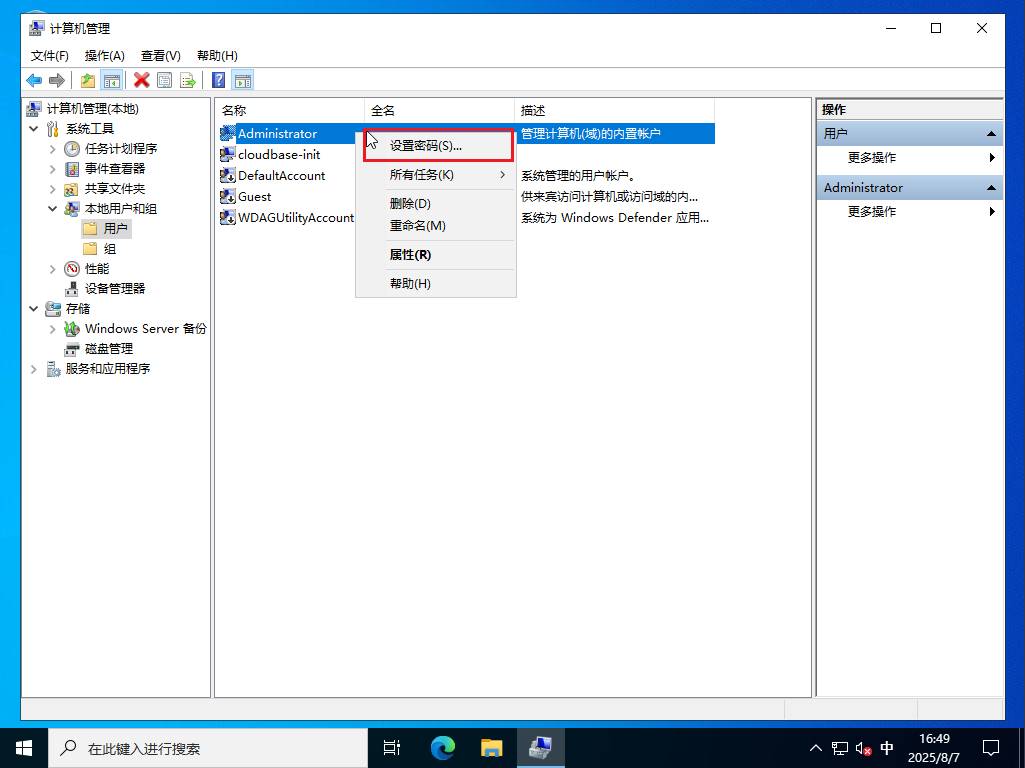Select the 组 folder under 本地用户和组
1025x768 pixels.
[x=109, y=249]
